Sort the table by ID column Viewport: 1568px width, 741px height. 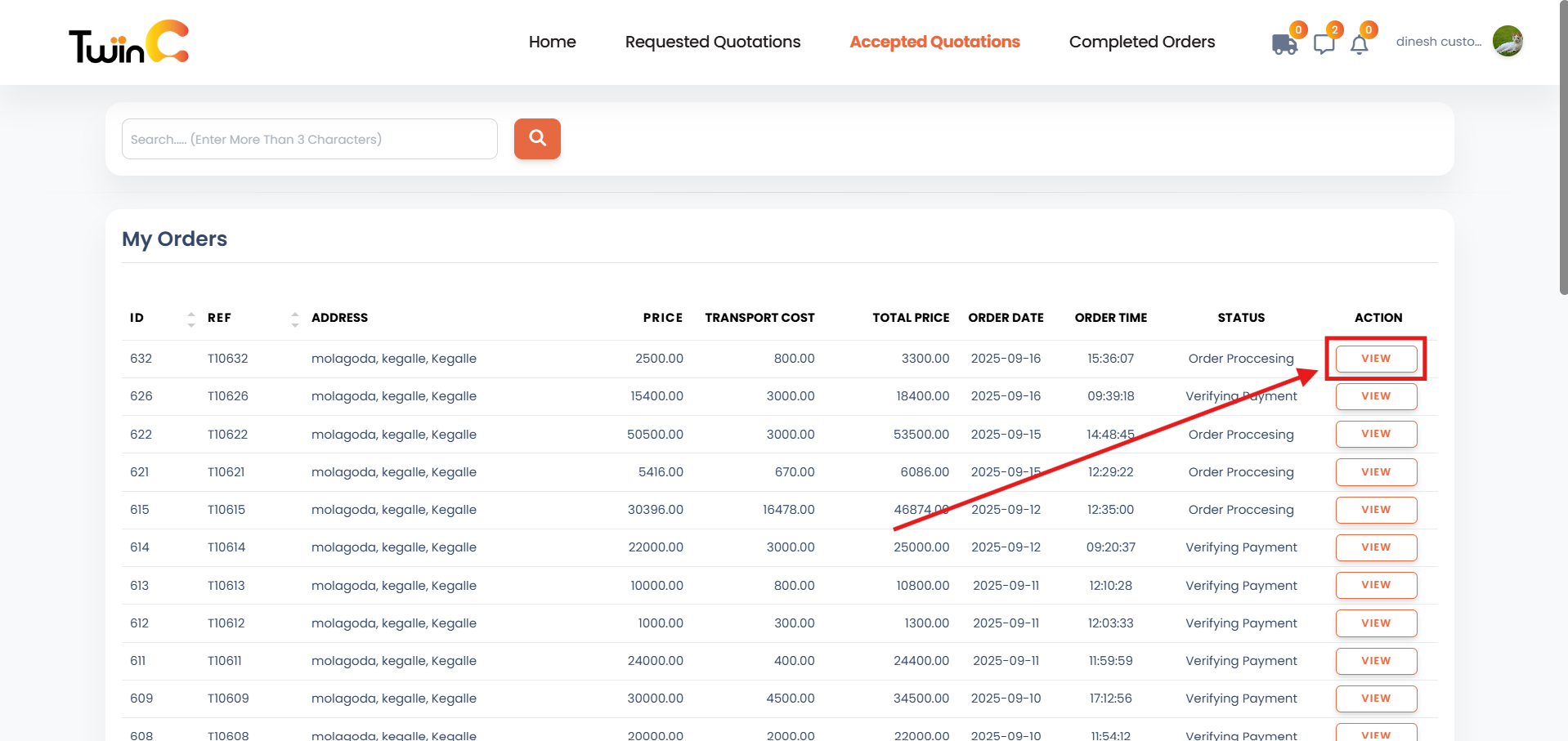point(189,319)
